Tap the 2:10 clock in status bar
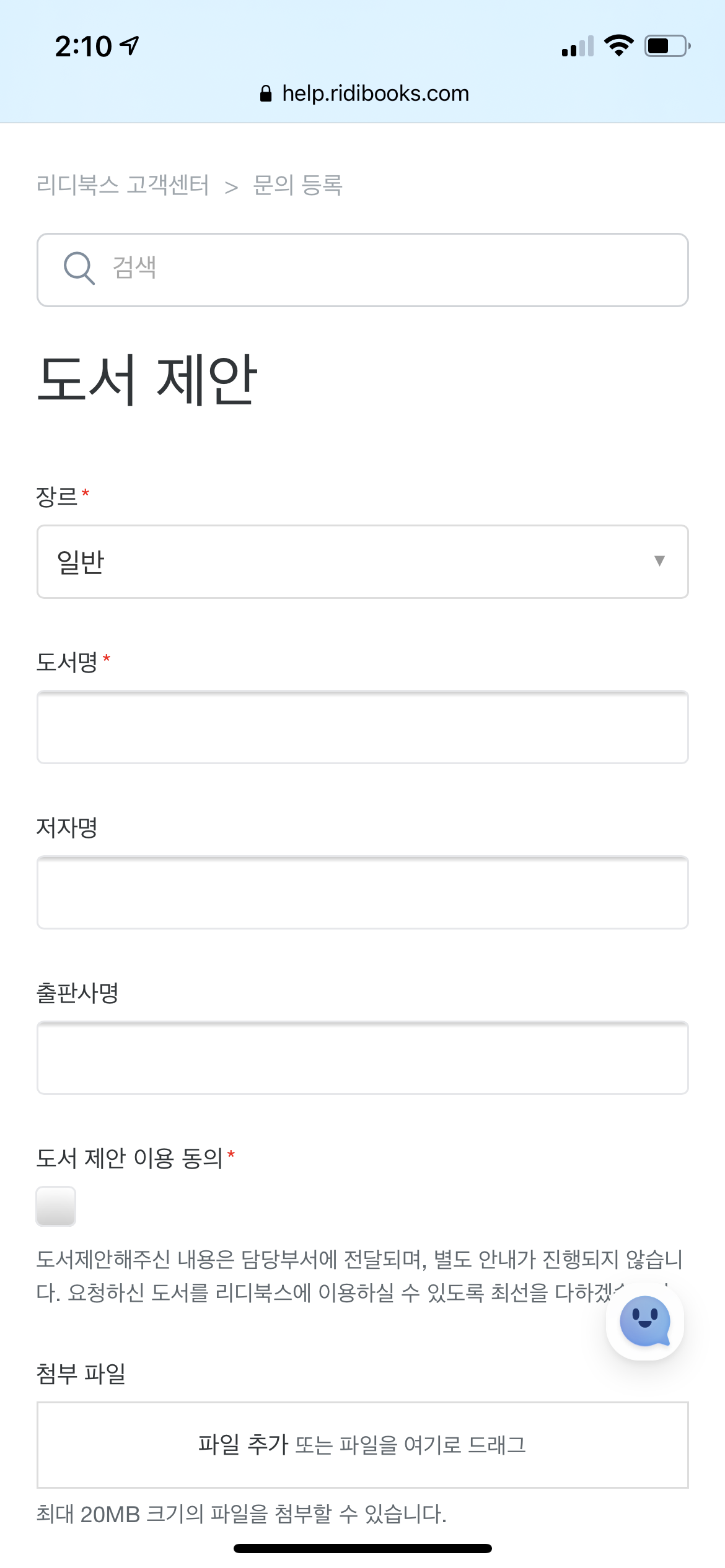 coord(83,46)
